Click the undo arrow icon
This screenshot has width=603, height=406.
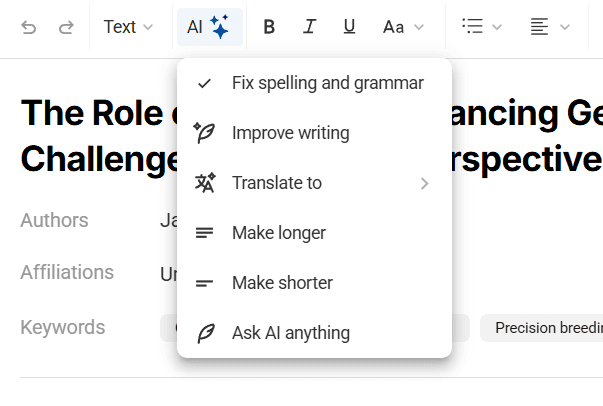click(x=28, y=27)
